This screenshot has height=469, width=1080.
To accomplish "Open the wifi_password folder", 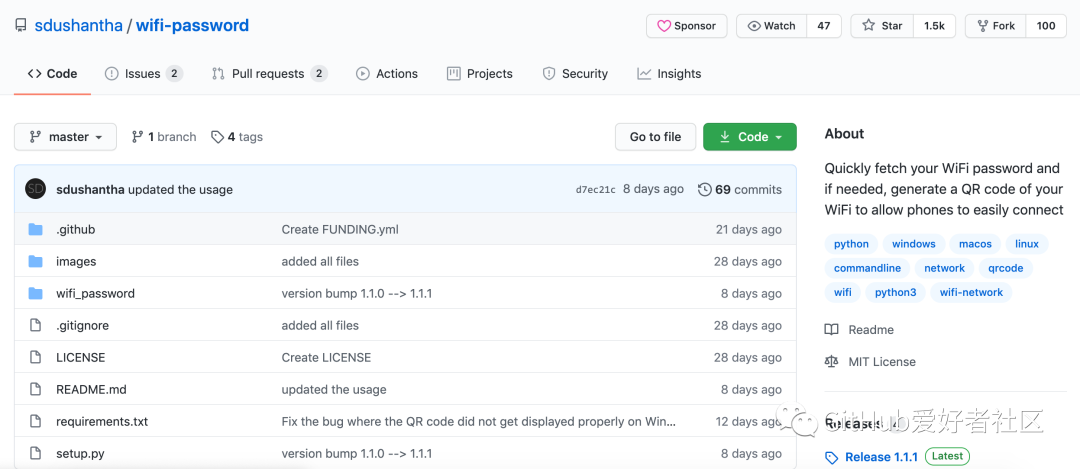I will tap(95, 293).
